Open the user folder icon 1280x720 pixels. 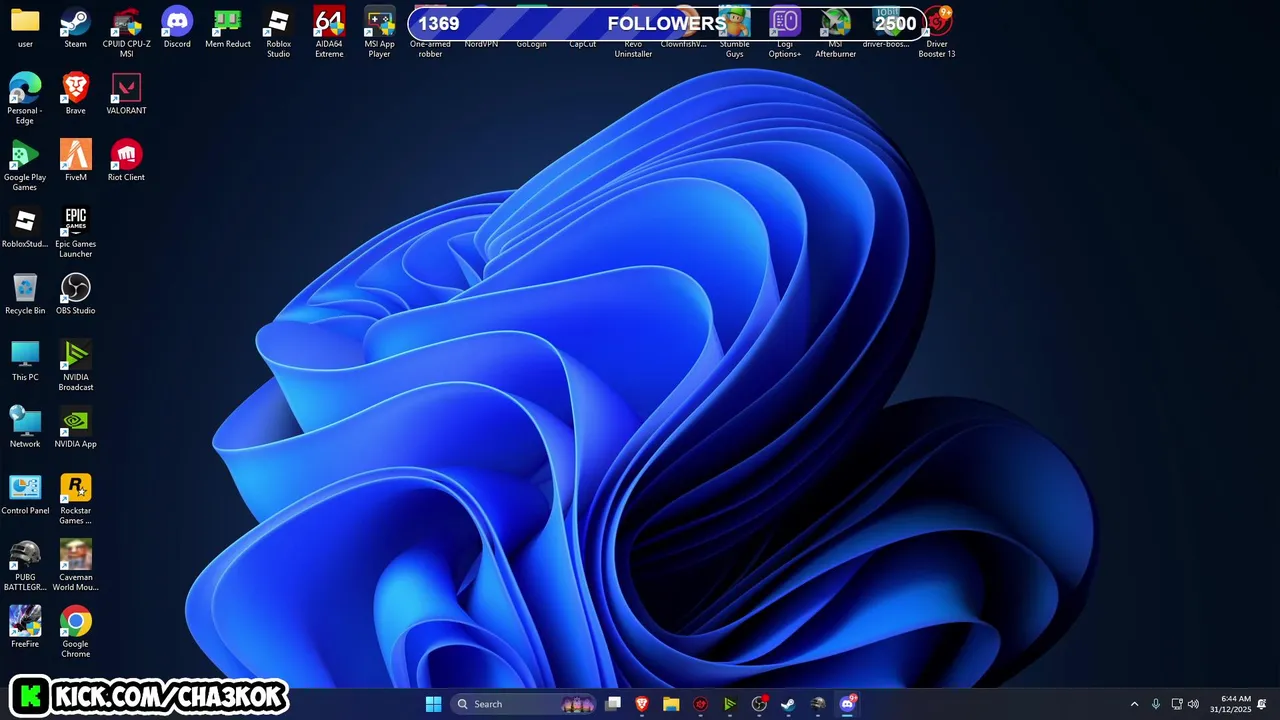(25, 21)
